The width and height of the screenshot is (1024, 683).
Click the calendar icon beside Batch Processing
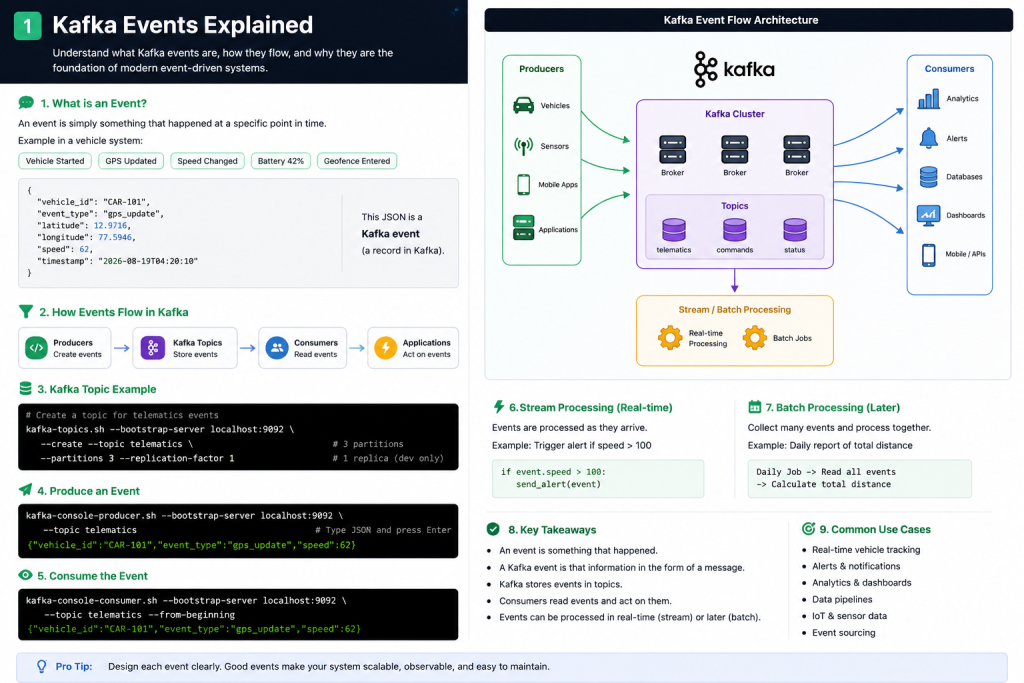click(754, 407)
